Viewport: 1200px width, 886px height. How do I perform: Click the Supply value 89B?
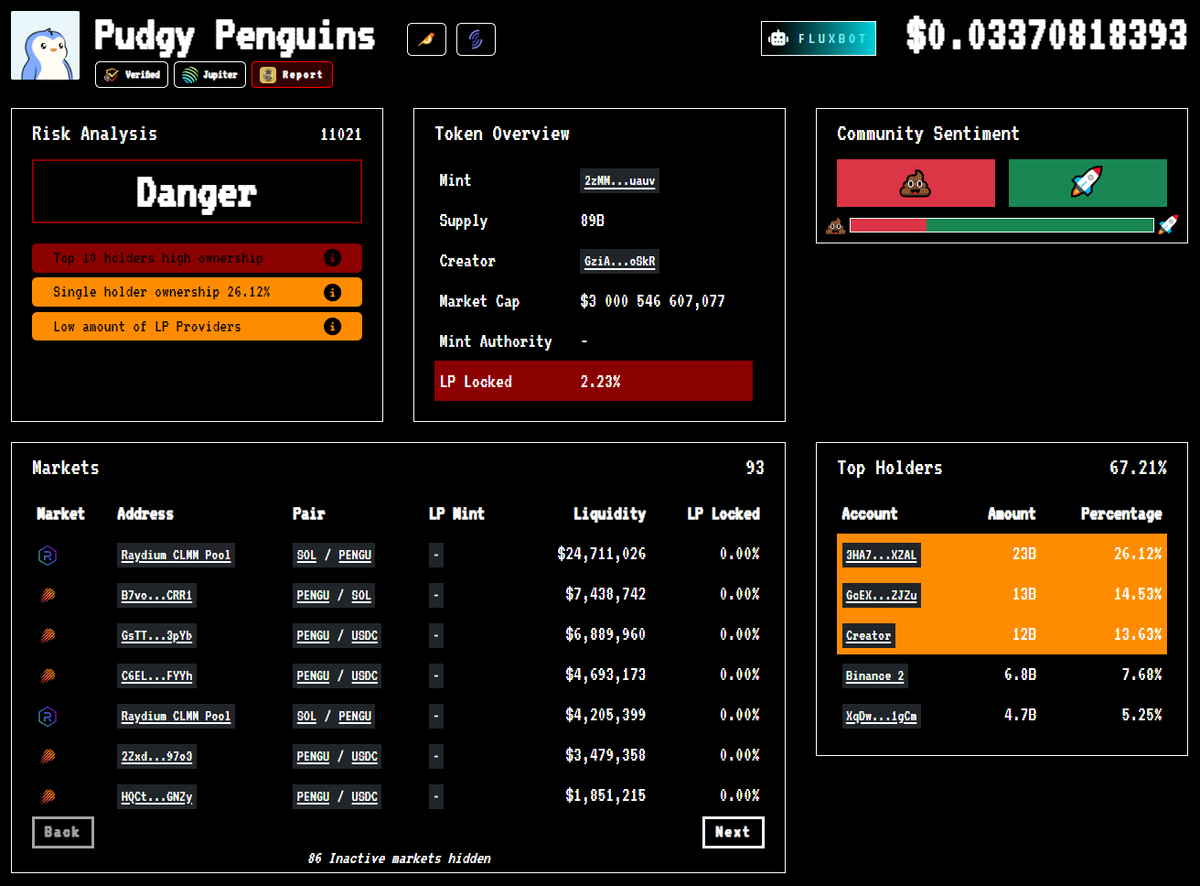(592, 221)
